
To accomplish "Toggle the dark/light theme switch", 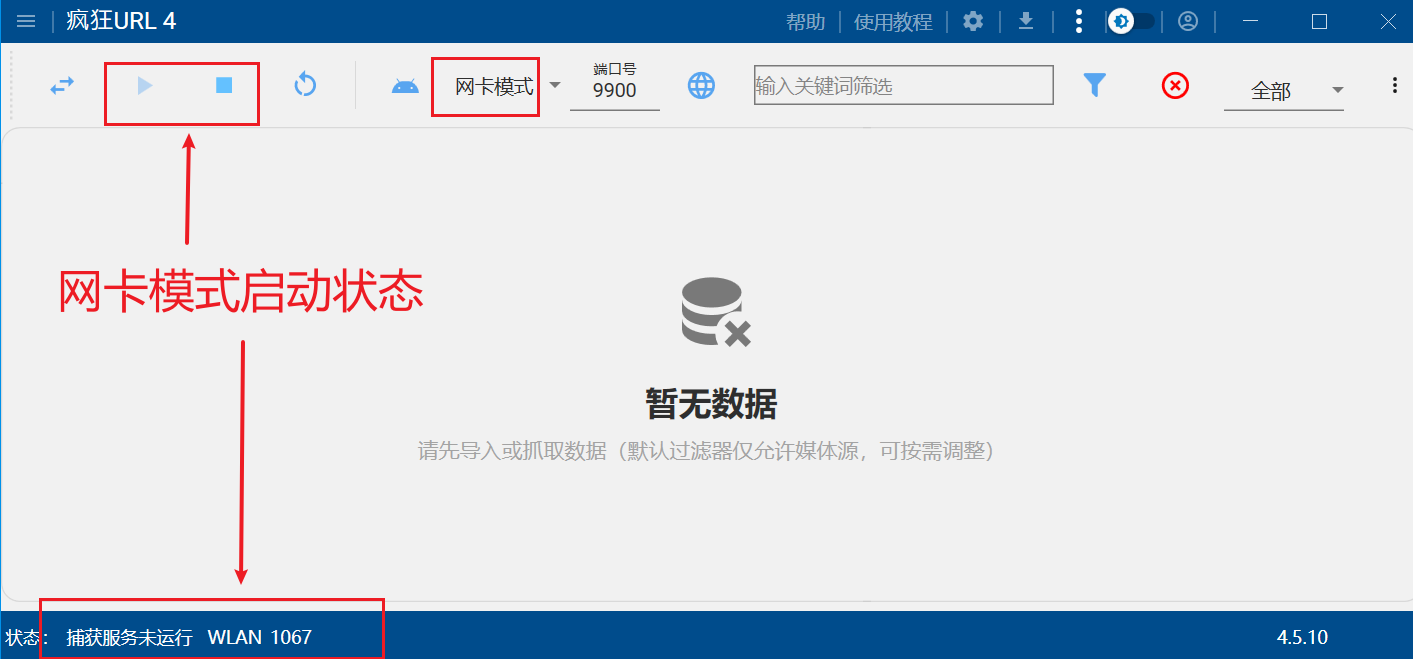I will (1132, 21).
